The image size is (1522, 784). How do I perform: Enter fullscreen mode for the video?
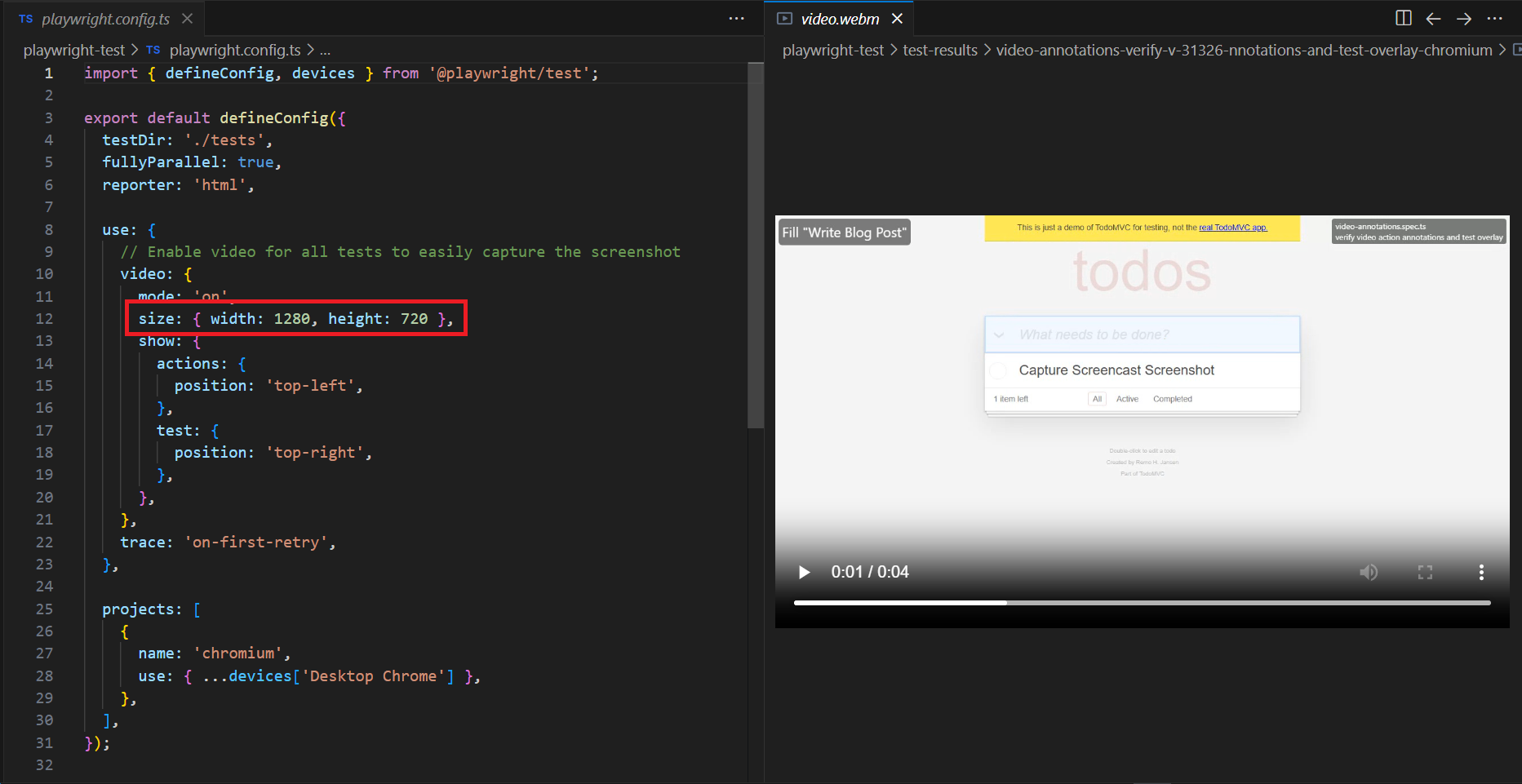(1425, 572)
